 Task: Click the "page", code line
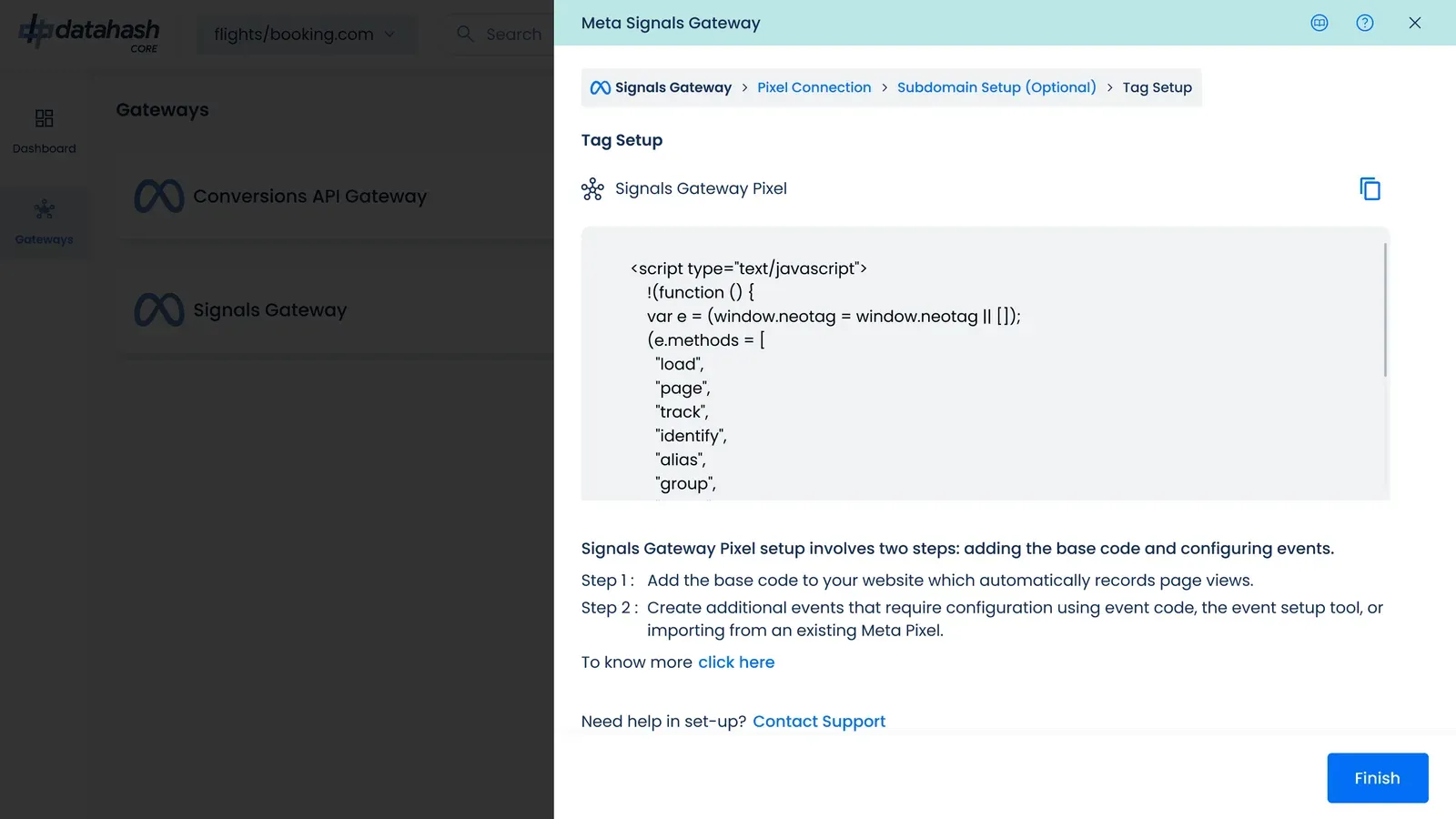[x=682, y=389]
